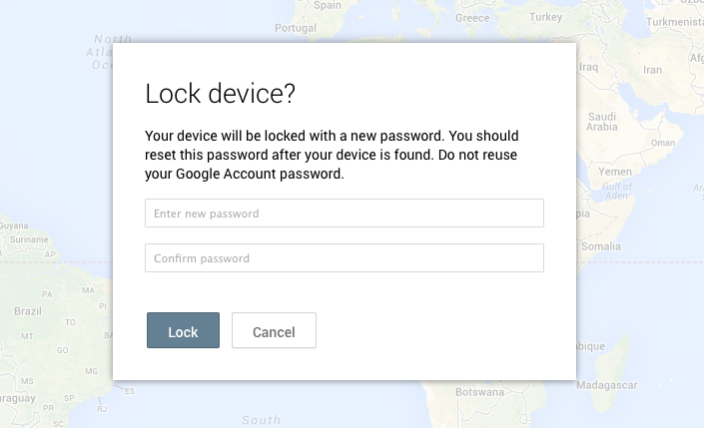Cancel the Lock device dialog

click(274, 331)
